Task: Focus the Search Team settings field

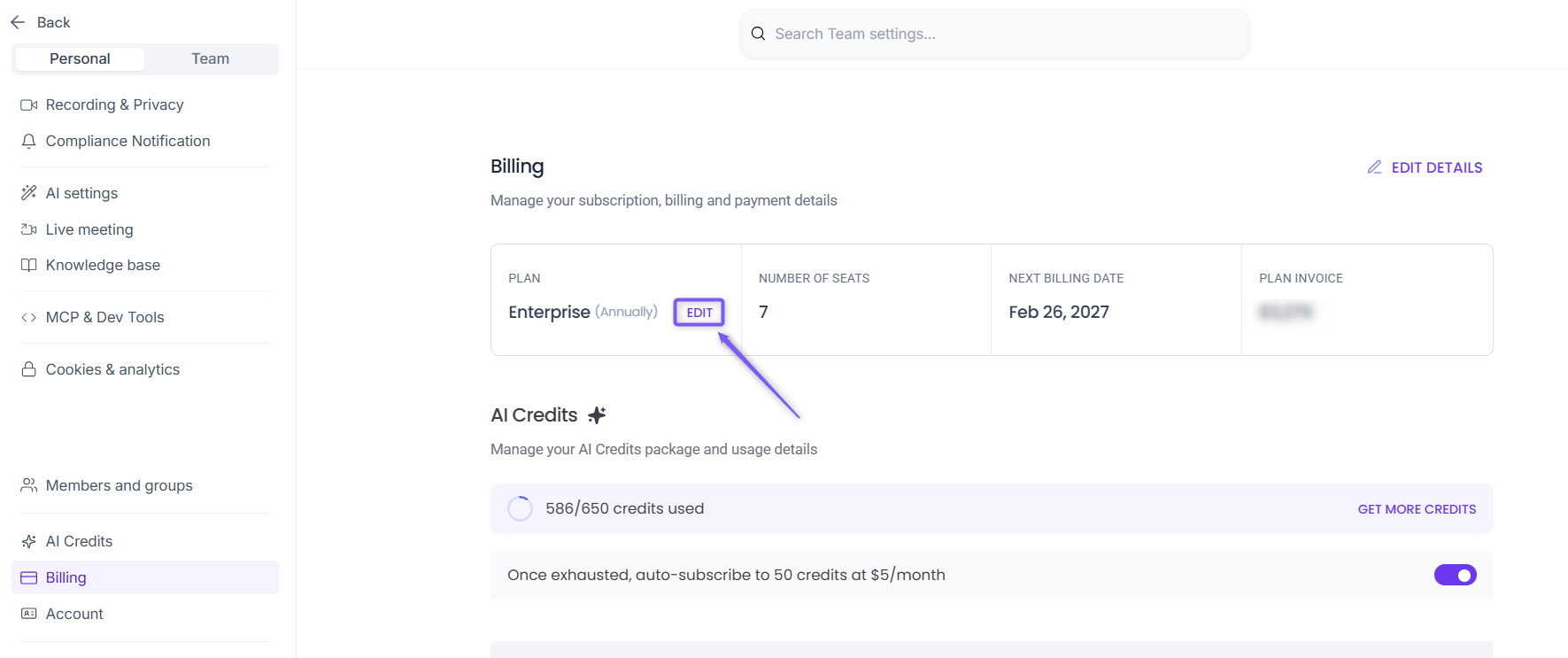Action: [x=995, y=34]
